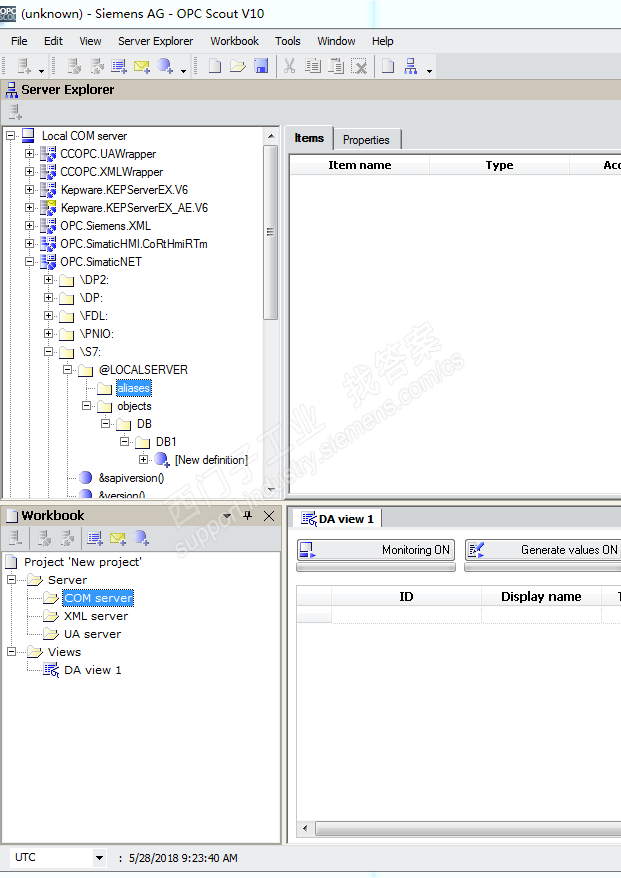621x878 pixels.
Task: Click yellow envelope icon in Workbook toolbar
Action: 118,538
